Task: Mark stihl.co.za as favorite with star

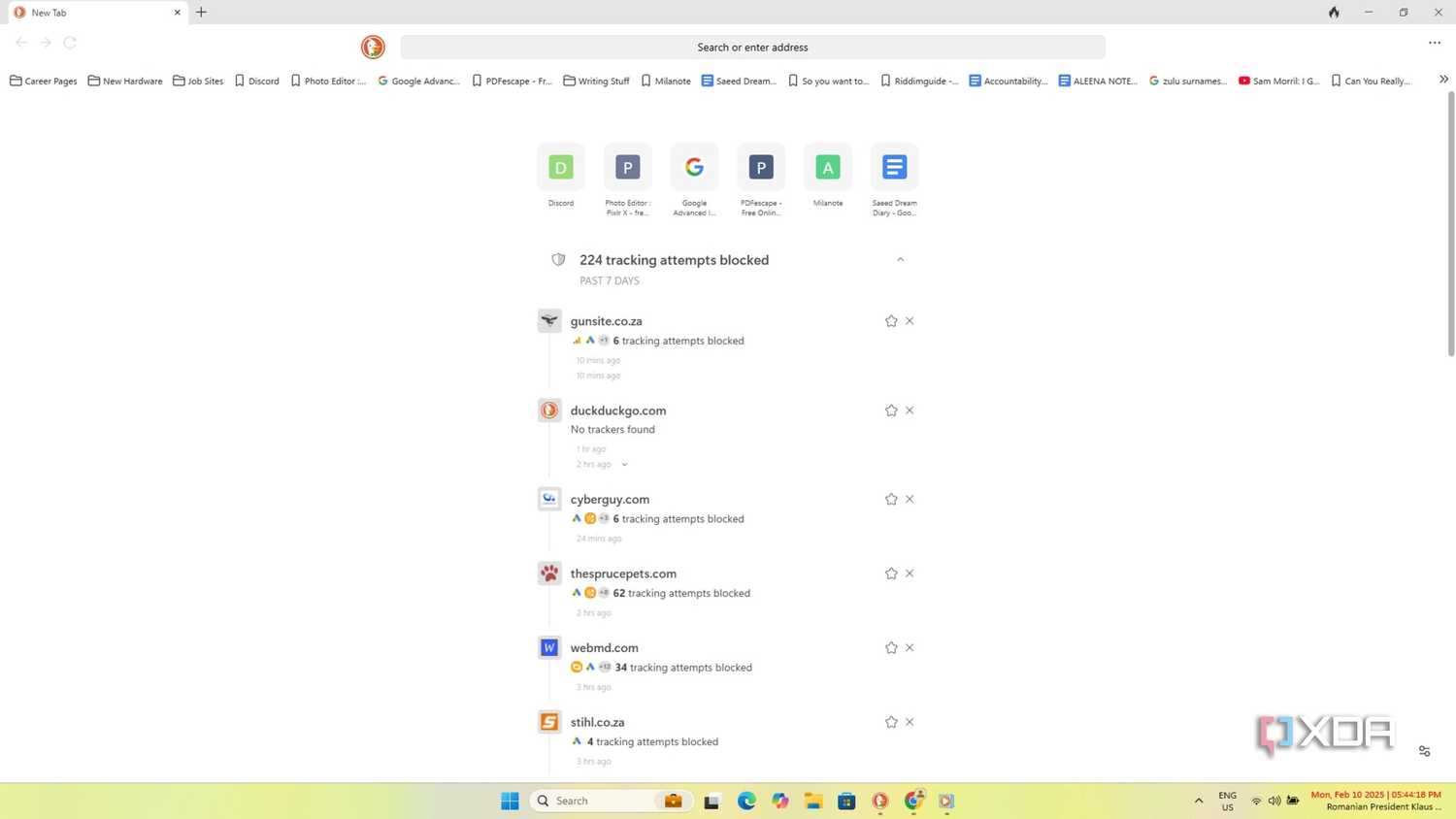Action: [891, 722]
